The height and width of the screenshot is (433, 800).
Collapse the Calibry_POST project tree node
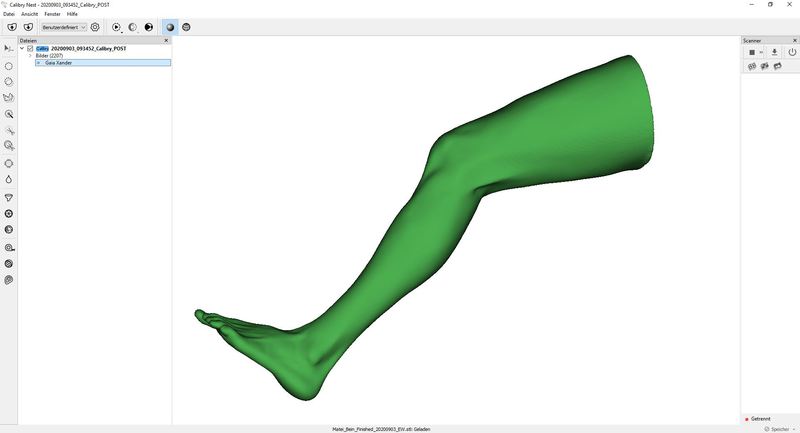pyautogui.click(x=22, y=48)
